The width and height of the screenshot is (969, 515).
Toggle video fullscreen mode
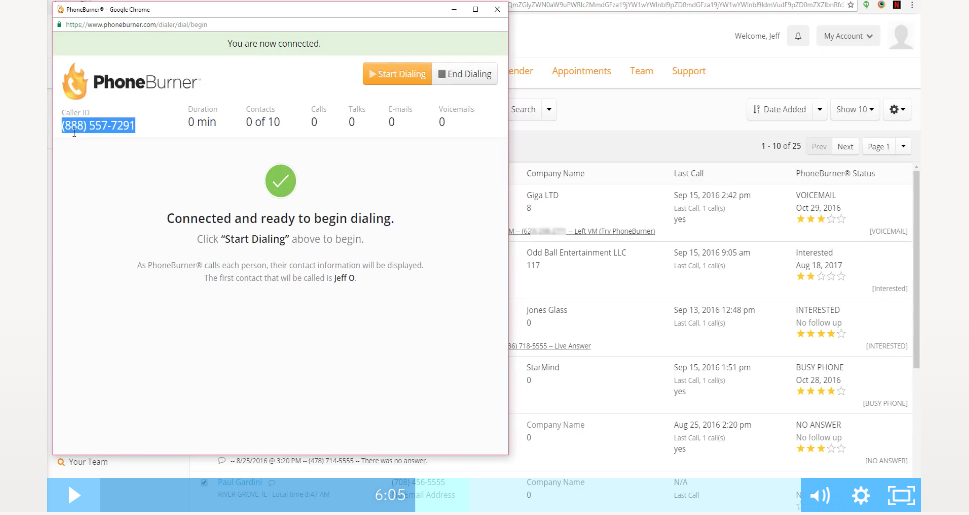[901, 495]
